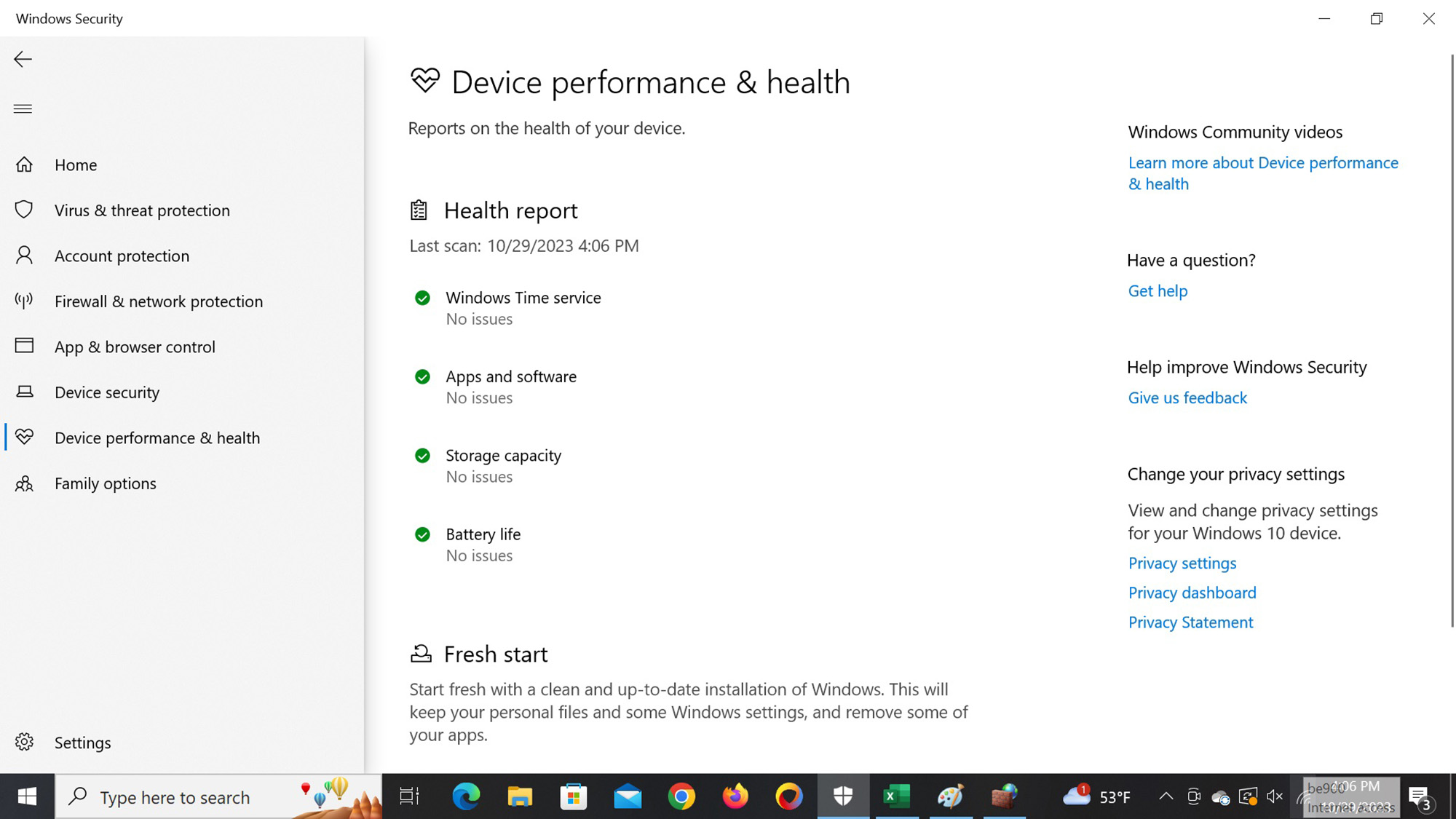
Task: Click the vertical scrollbar on right
Action: click(1452, 340)
